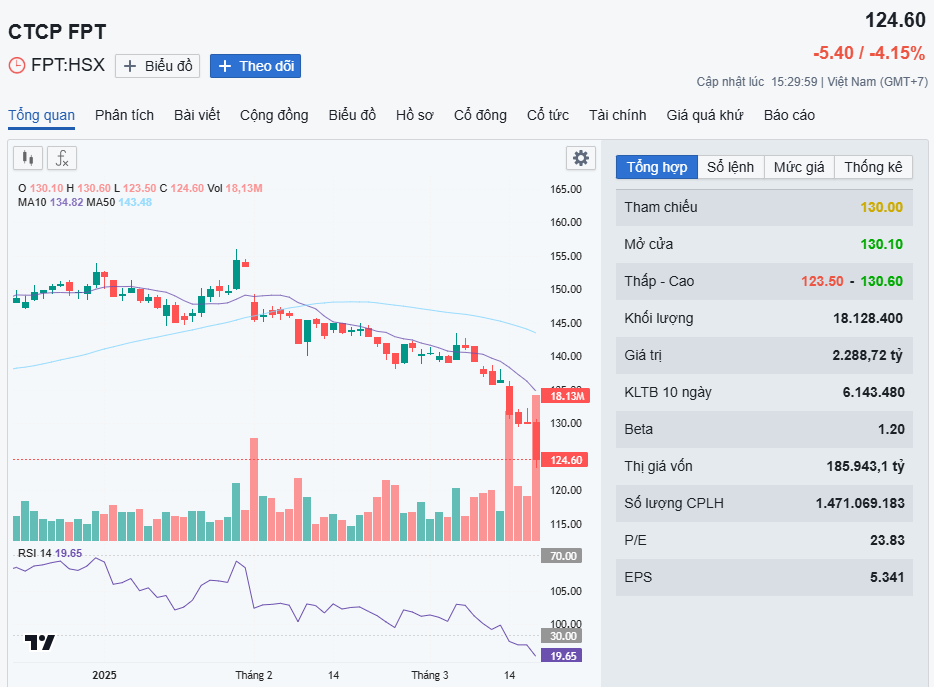Screen dimensions: 934x687
Task: Click the EPS value 5.341
Action: 887,577
